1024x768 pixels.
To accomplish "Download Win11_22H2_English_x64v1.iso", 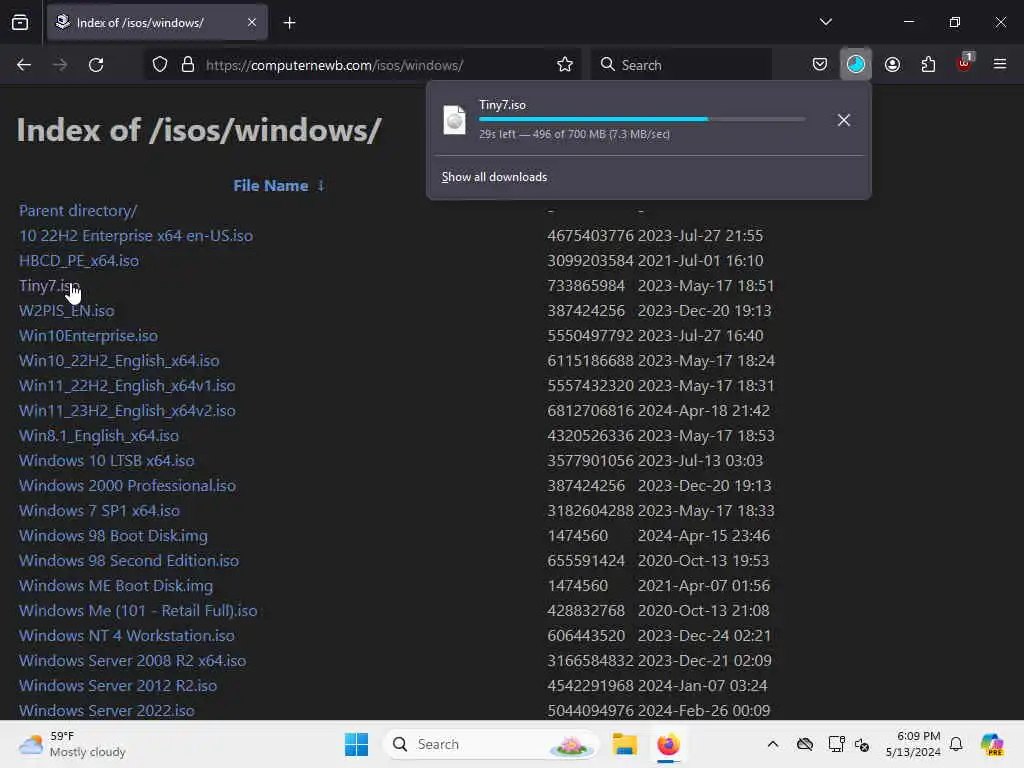I will tap(127, 386).
